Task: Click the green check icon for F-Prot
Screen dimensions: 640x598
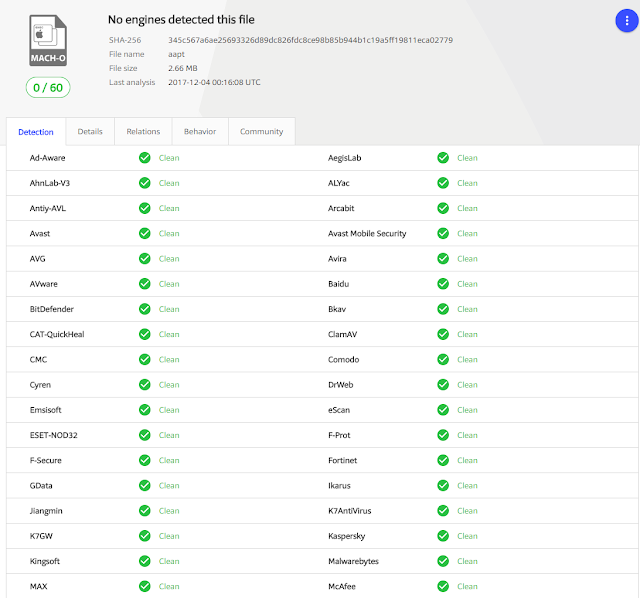Action: [443, 435]
